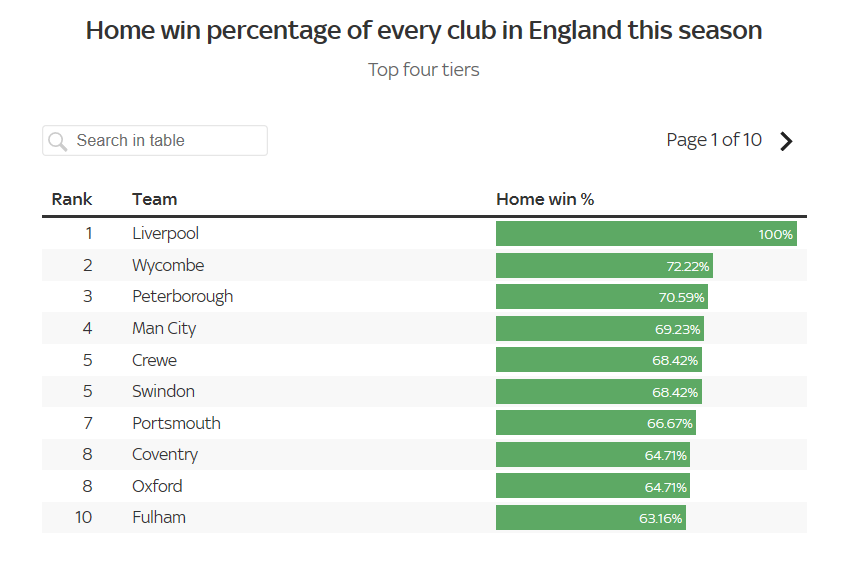
Task: Select Wycombe row team name
Action: click(x=167, y=265)
